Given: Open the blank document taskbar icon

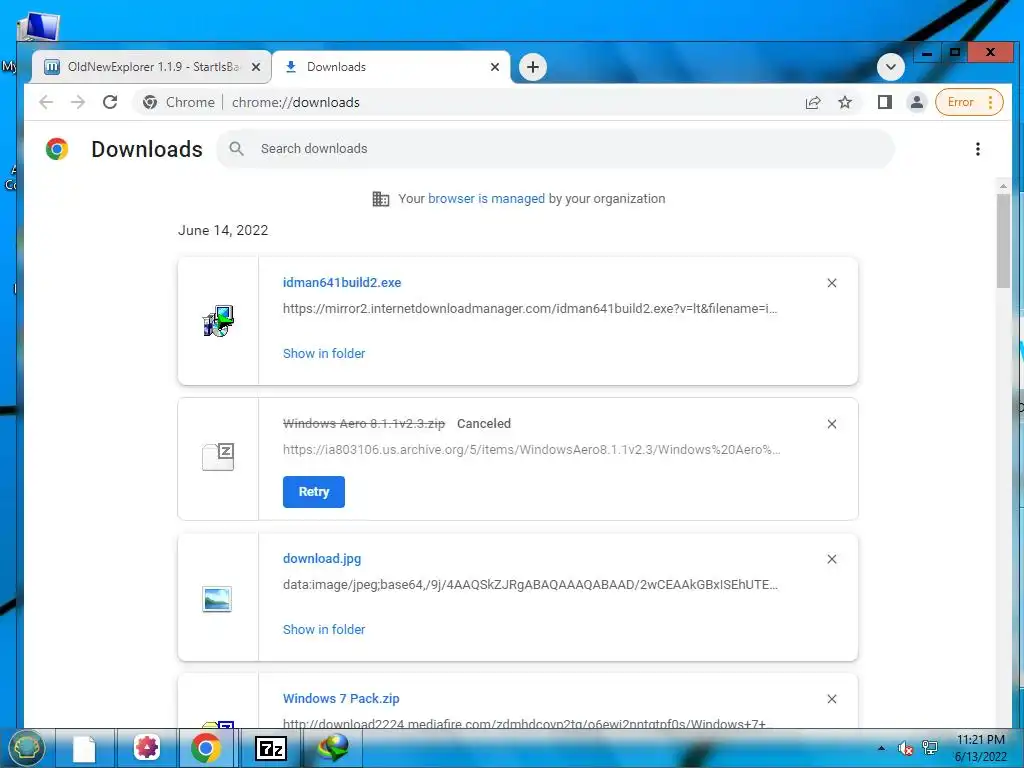Looking at the screenshot, I should point(84,748).
